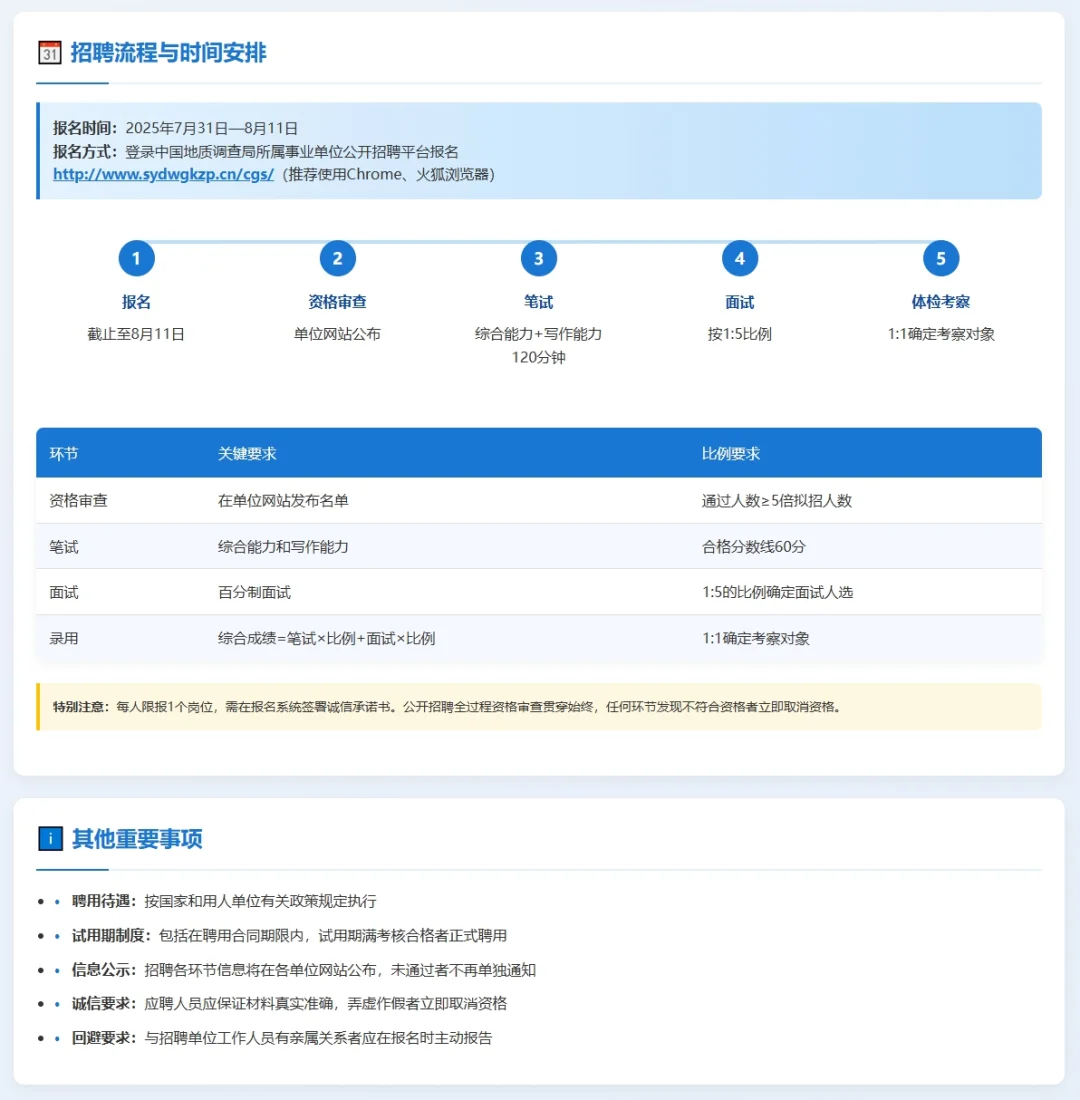Click the 体检考察 step label
Viewport: 1080px width, 1100px height.
click(941, 302)
